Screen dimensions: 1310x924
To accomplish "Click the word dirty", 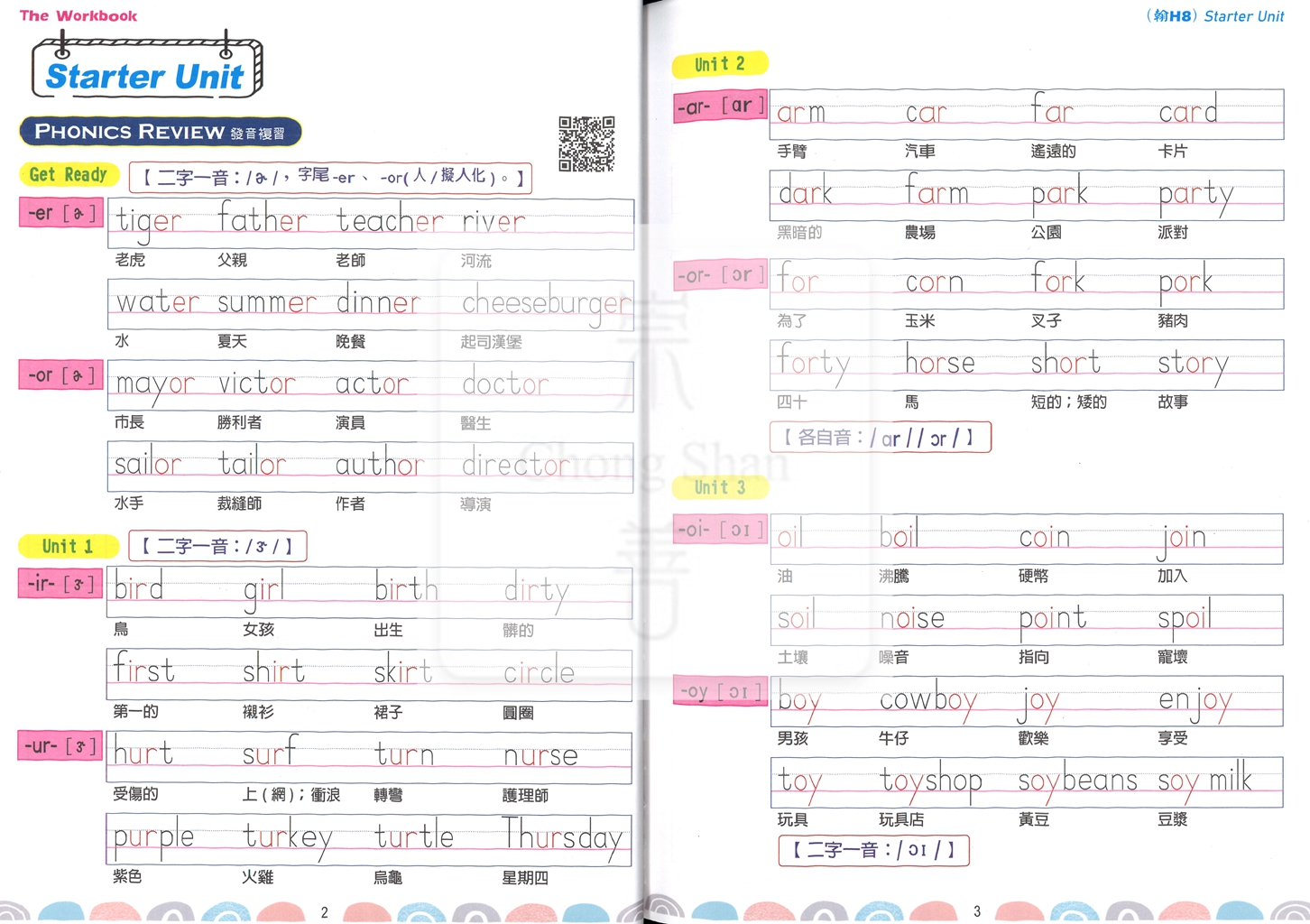I will click(537, 591).
